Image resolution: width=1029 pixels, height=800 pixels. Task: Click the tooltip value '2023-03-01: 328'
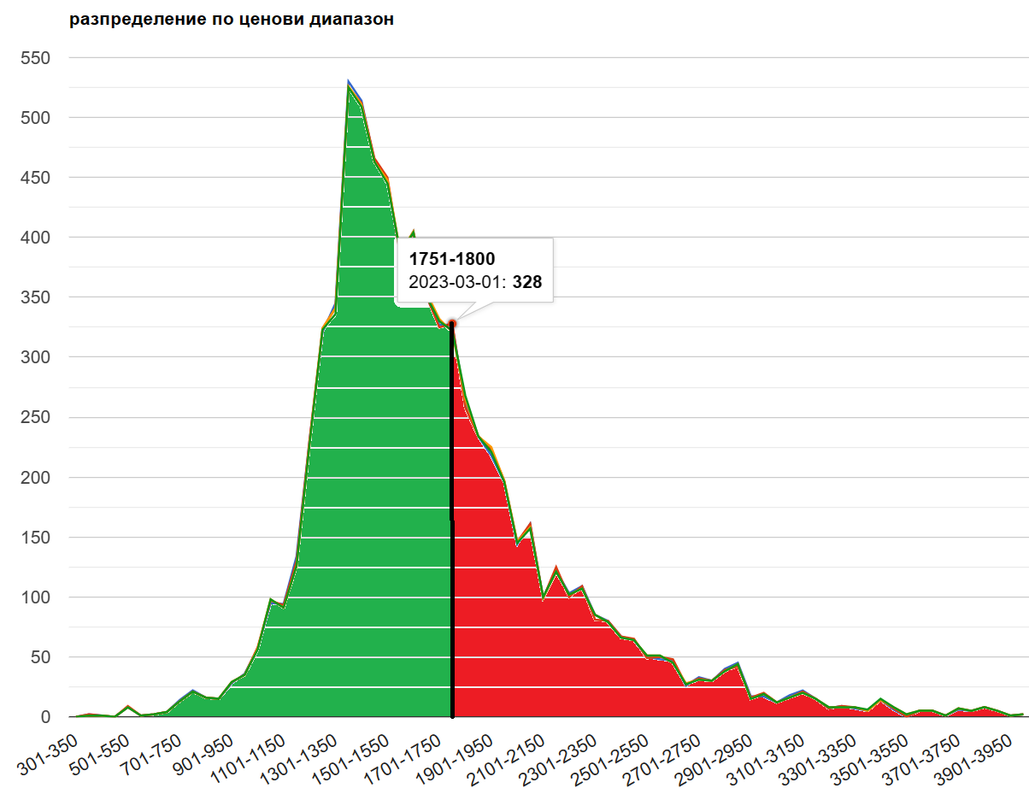pyautogui.click(x=475, y=282)
